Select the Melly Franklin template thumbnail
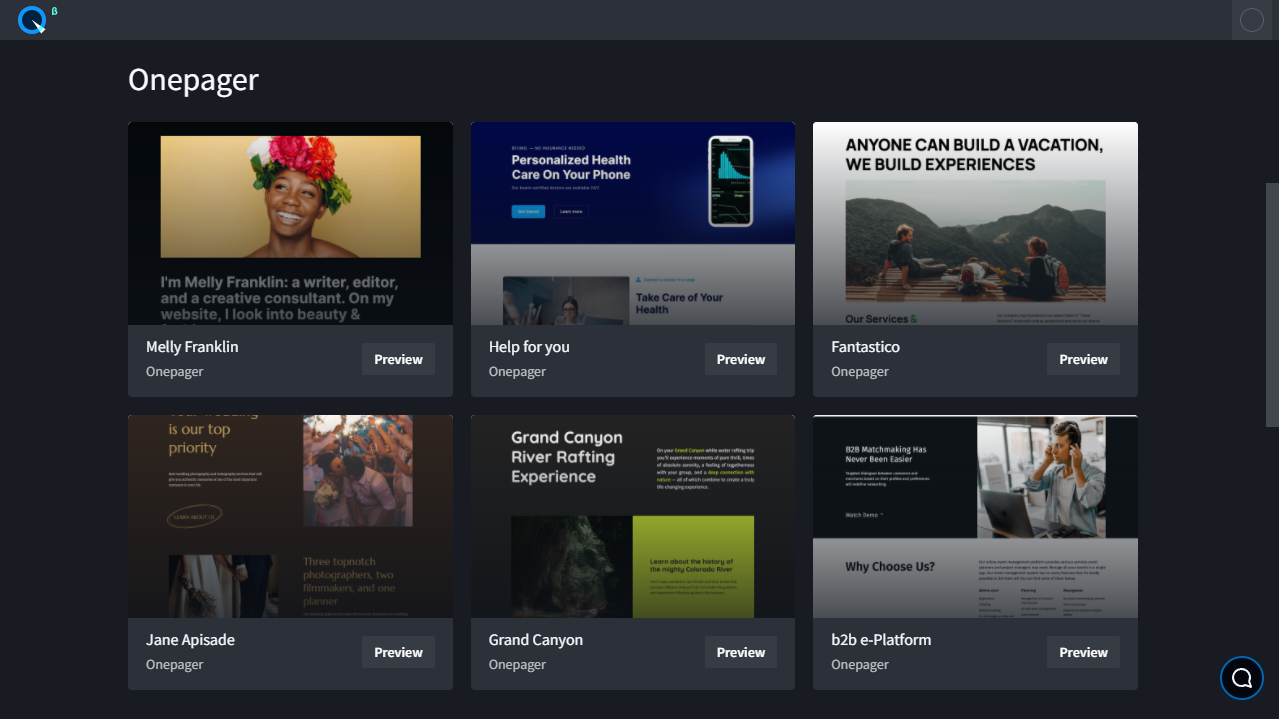The image size is (1279, 719). [x=290, y=223]
